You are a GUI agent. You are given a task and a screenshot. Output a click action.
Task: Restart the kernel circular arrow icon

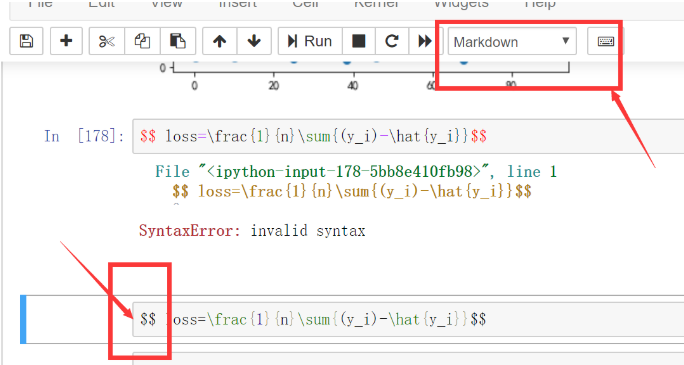pos(392,41)
